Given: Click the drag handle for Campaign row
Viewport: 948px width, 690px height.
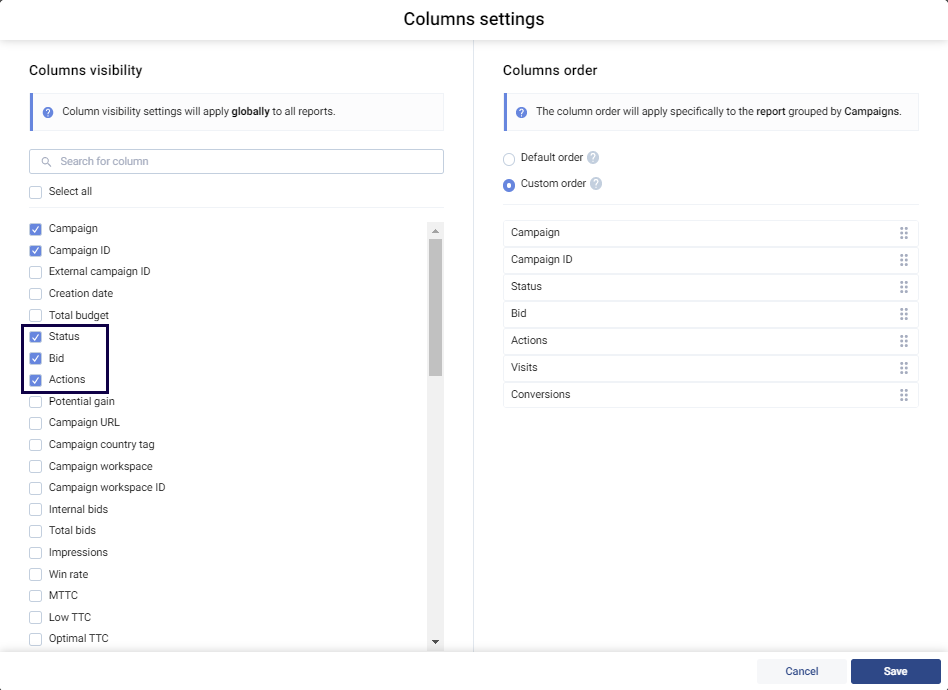Looking at the screenshot, I should [x=903, y=233].
